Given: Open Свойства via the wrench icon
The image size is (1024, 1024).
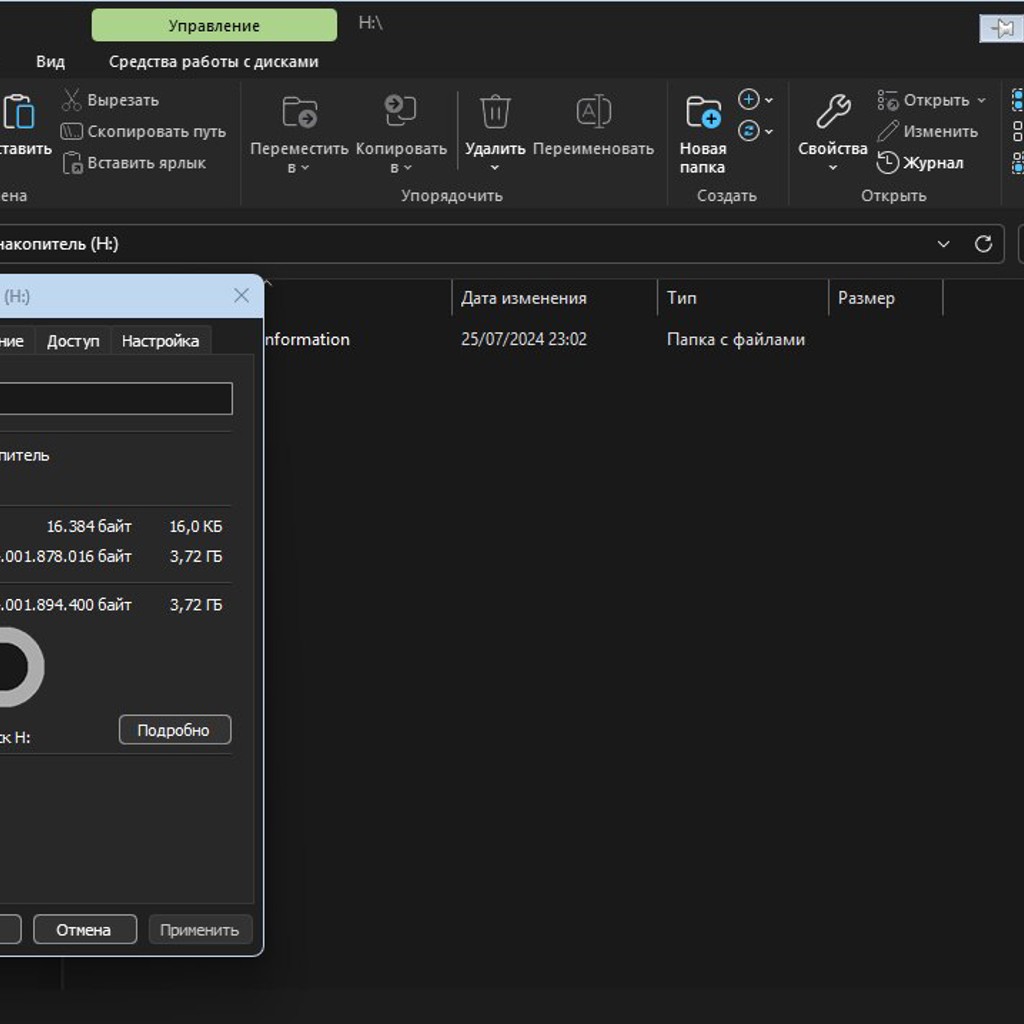Looking at the screenshot, I should (x=833, y=111).
